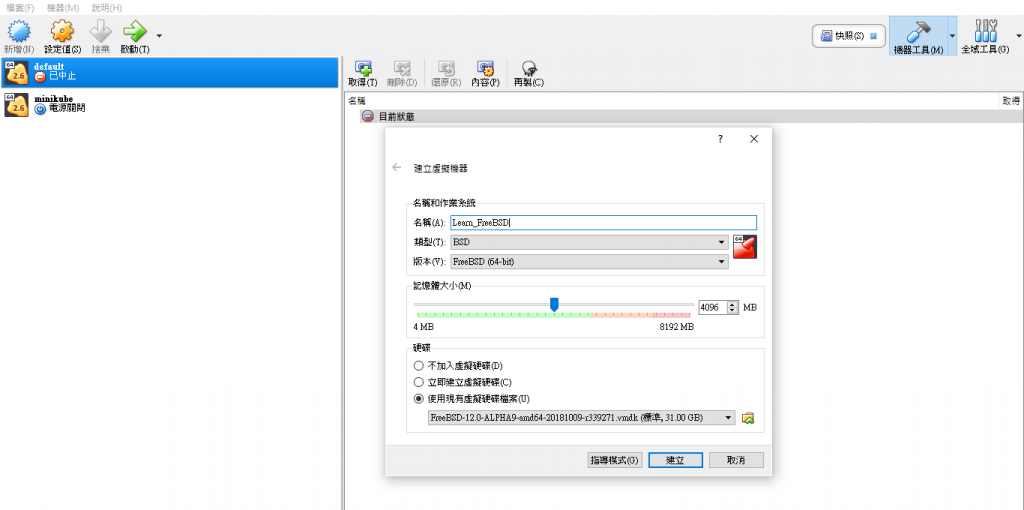This screenshot has width=1024, height=510.
Task: Click the Cancel (取消) button
Action: (736, 460)
